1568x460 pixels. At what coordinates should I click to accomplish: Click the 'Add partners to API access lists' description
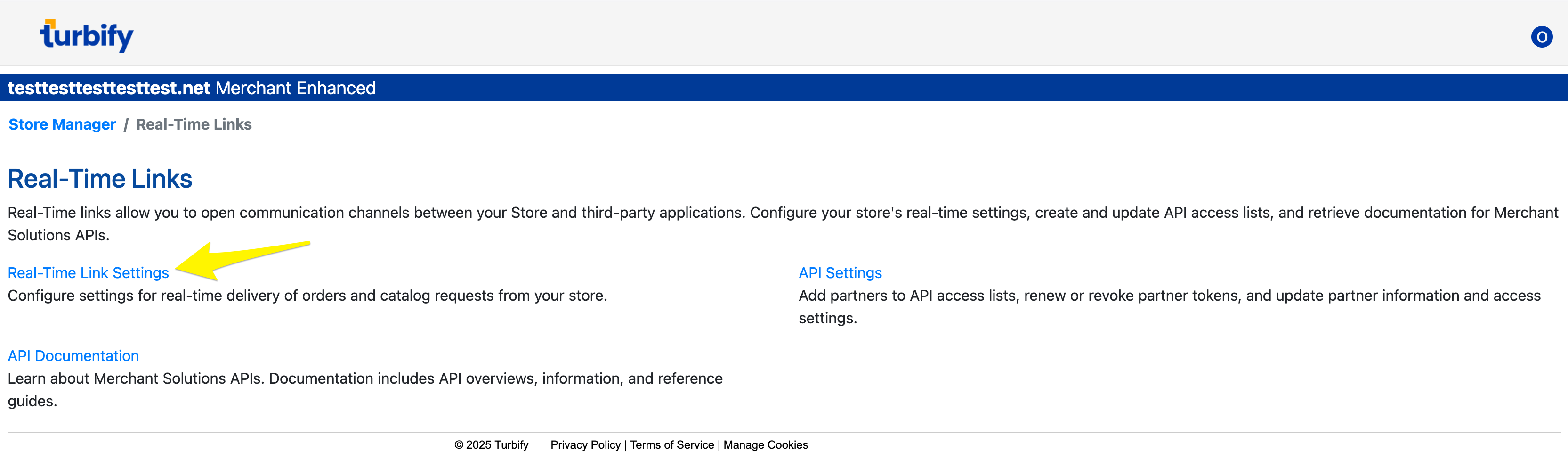(x=1169, y=306)
